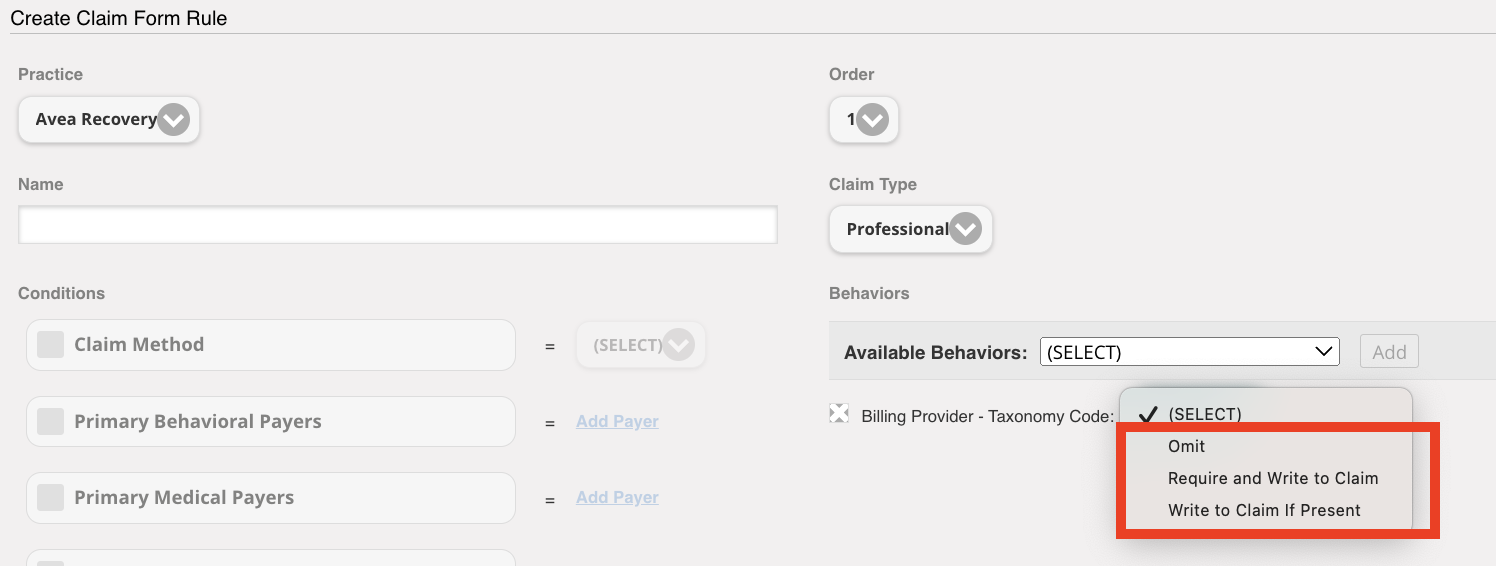Select Require and Write to Claim
1496x566 pixels.
pos(1272,478)
